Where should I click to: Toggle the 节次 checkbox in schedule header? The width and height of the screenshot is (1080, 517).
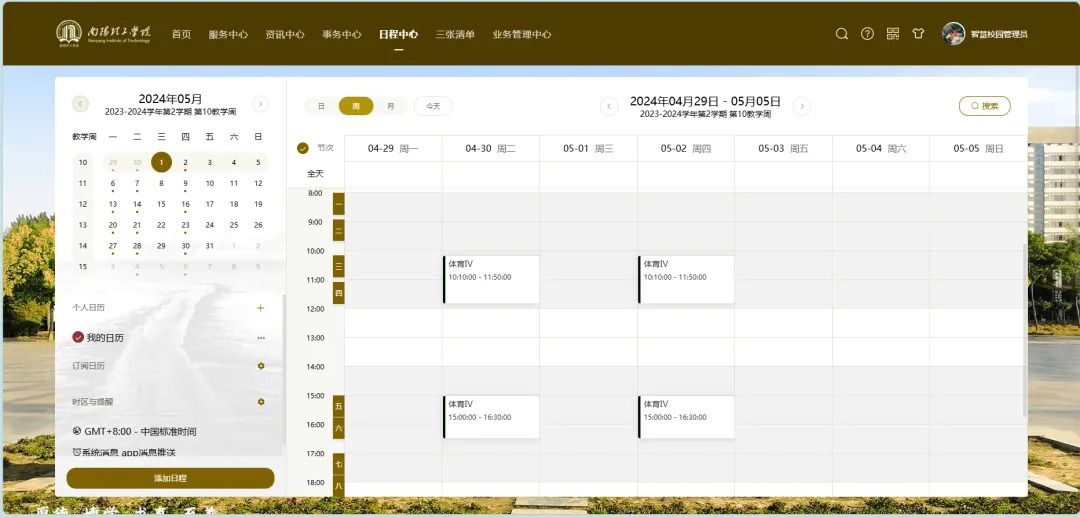pyautogui.click(x=303, y=148)
